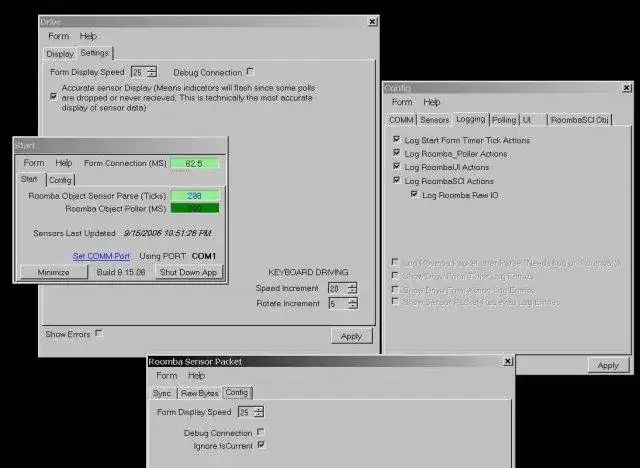Image resolution: width=640 pixels, height=468 pixels.
Task: Close the Drive window
Action: 372,22
